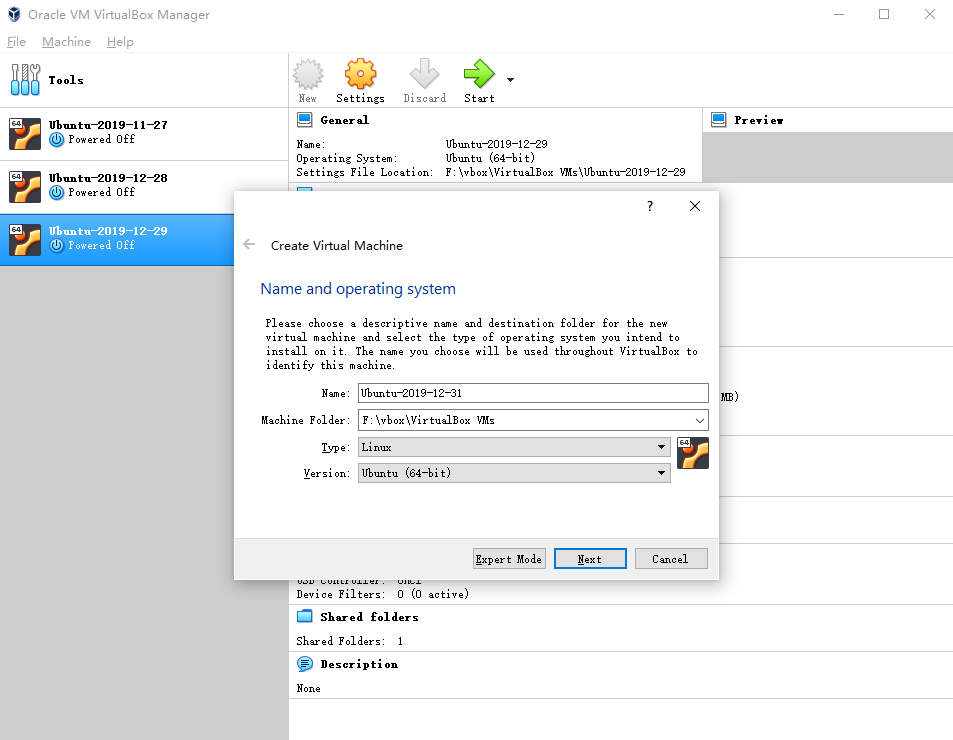Click the Shared folders section icon
This screenshot has height=740, width=953.
pyautogui.click(x=304, y=616)
